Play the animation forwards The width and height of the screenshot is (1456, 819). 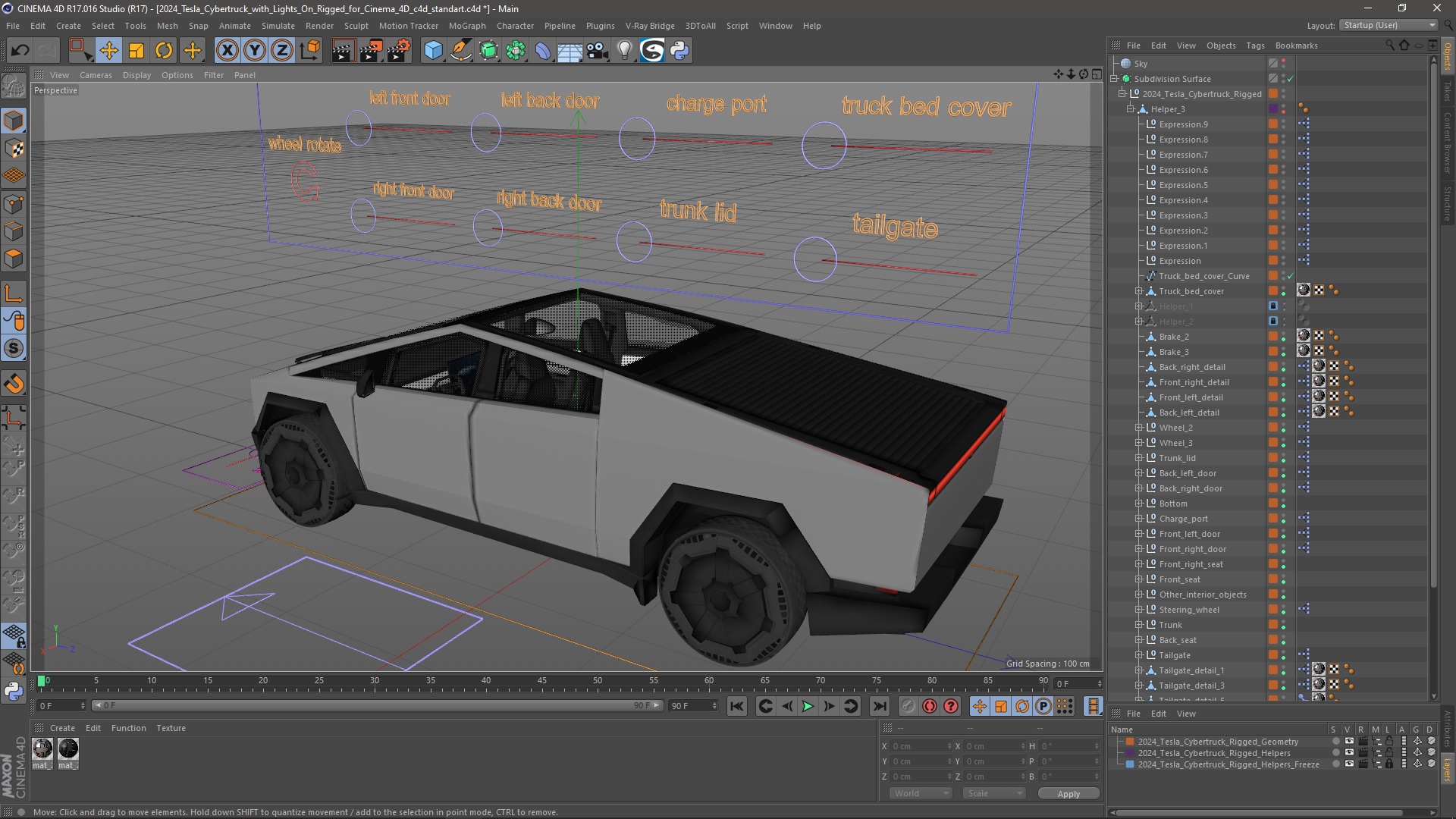pos(808,707)
